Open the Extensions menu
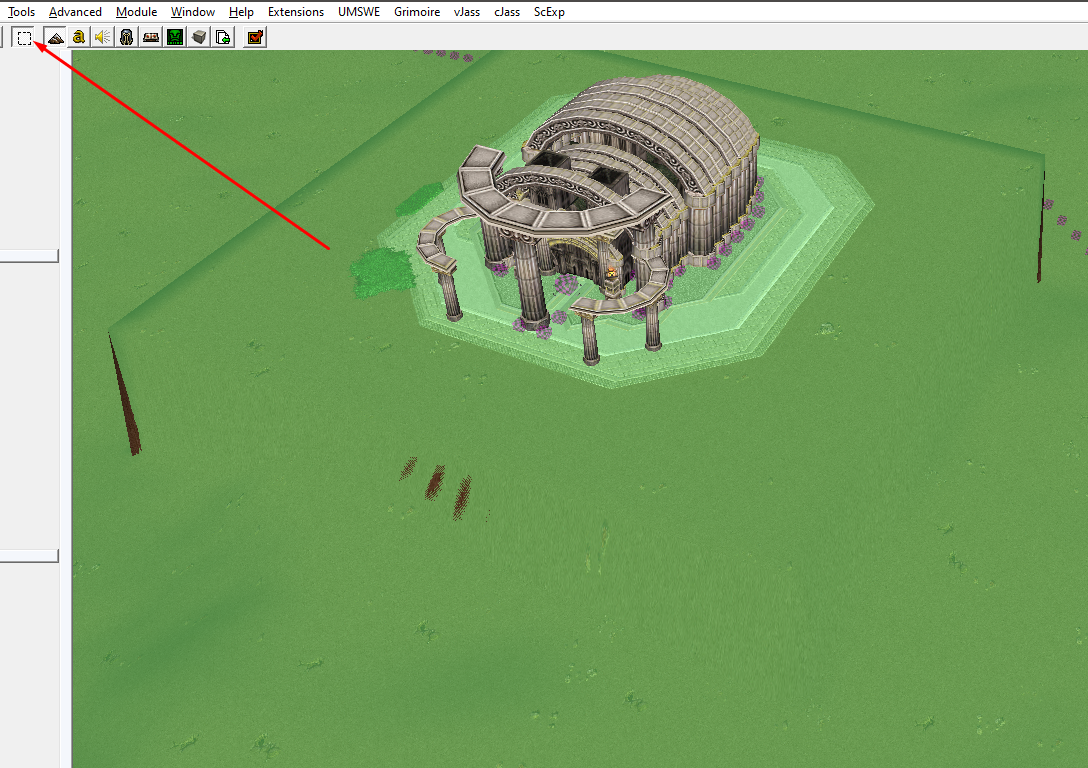1088x768 pixels. tap(296, 12)
